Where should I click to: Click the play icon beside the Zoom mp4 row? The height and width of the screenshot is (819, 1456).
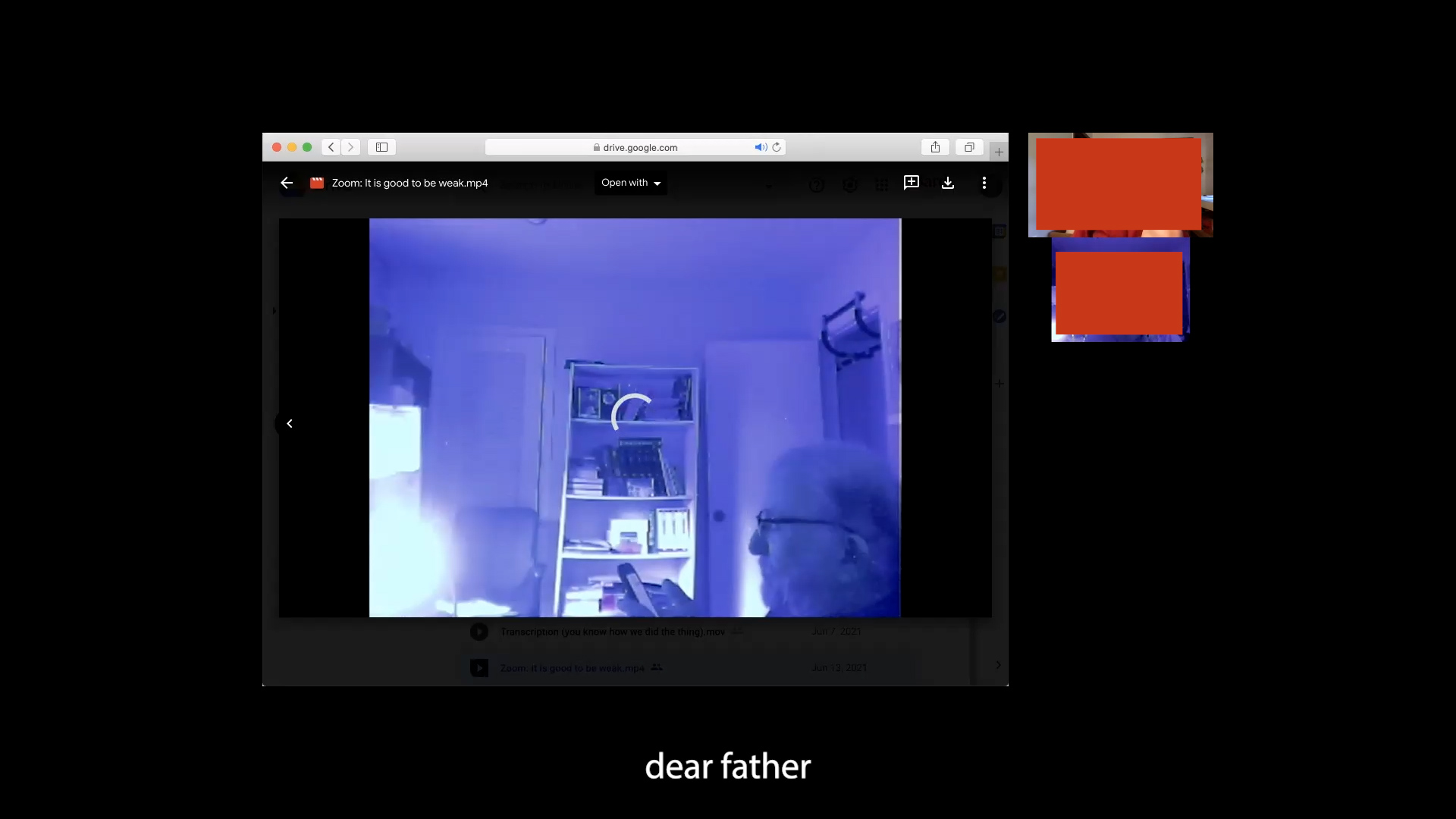tap(479, 668)
